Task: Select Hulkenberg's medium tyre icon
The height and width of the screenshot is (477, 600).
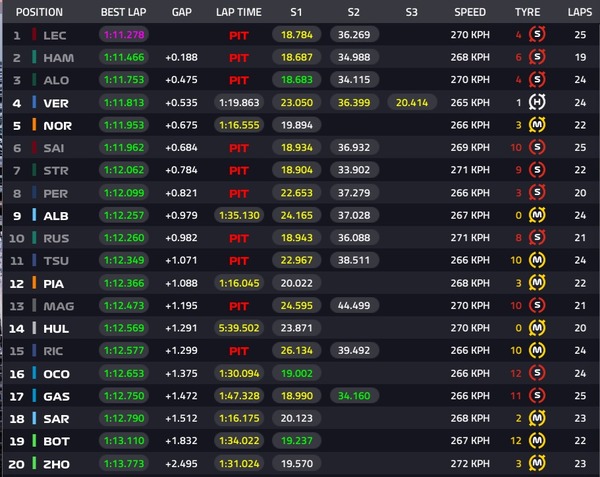Action: (539, 327)
